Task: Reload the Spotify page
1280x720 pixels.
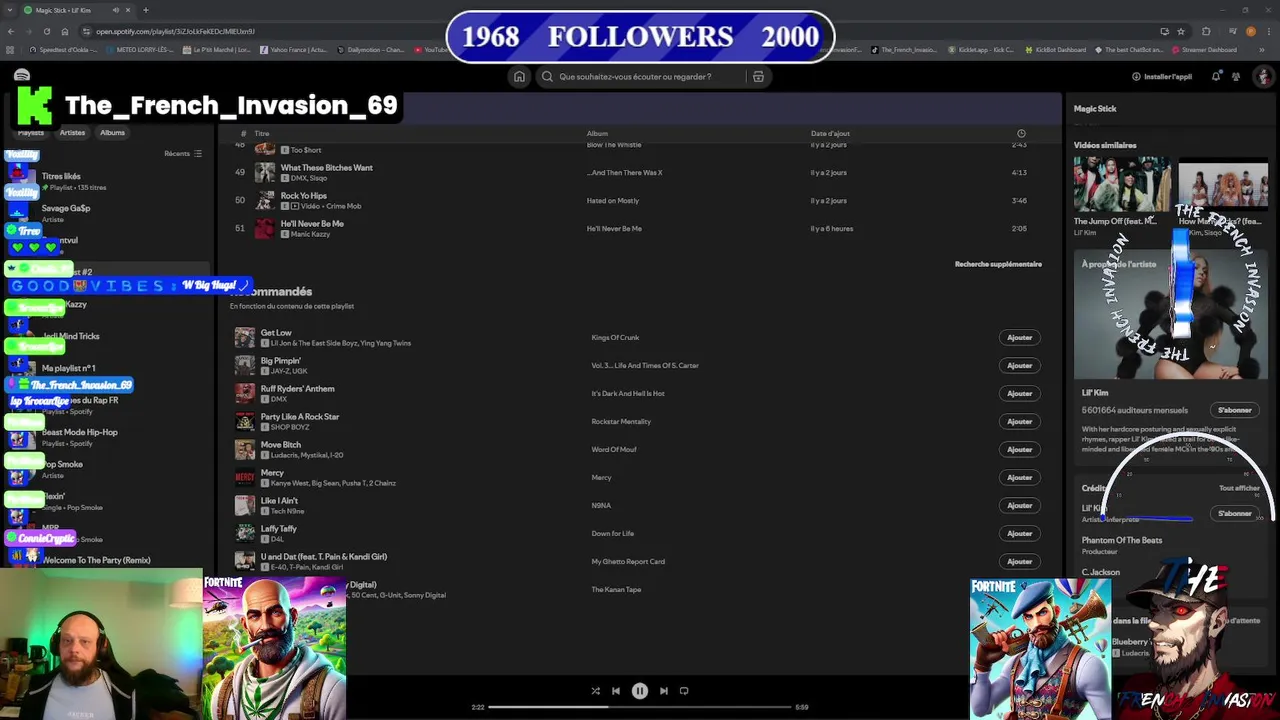Action: (47, 31)
